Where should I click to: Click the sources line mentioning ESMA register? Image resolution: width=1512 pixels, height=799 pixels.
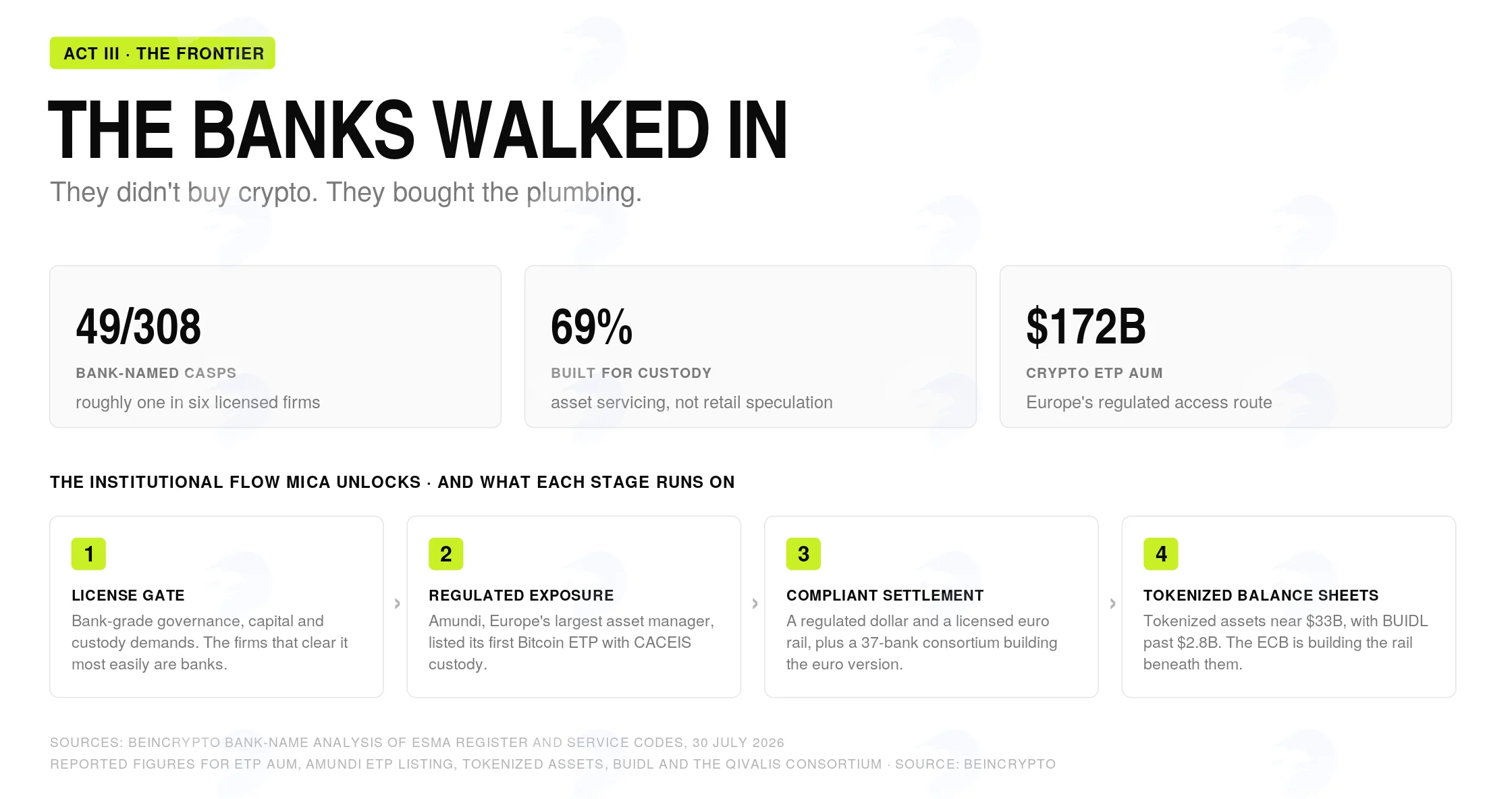click(x=417, y=742)
